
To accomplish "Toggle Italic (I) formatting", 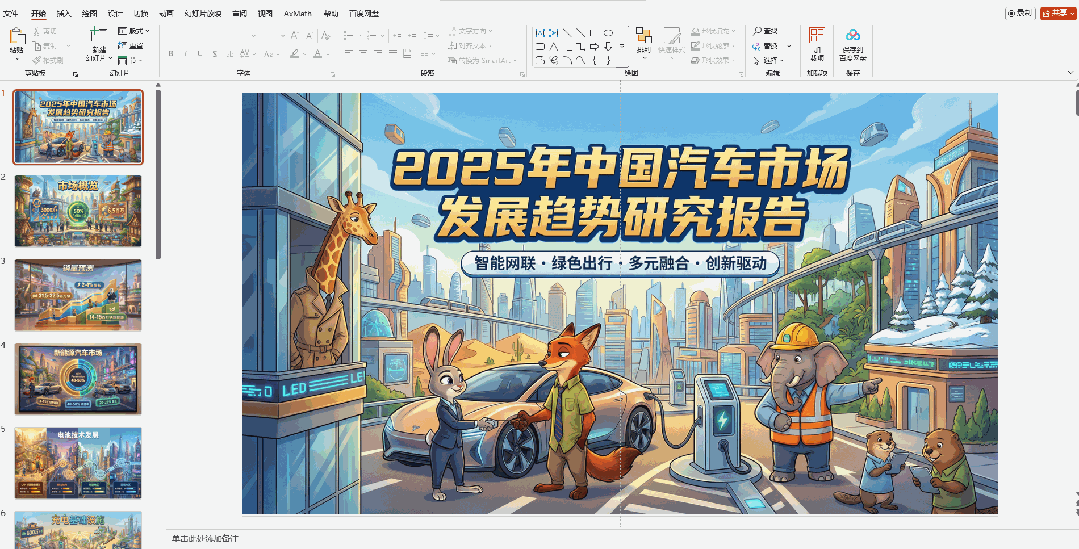I will [x=186, y=54].
